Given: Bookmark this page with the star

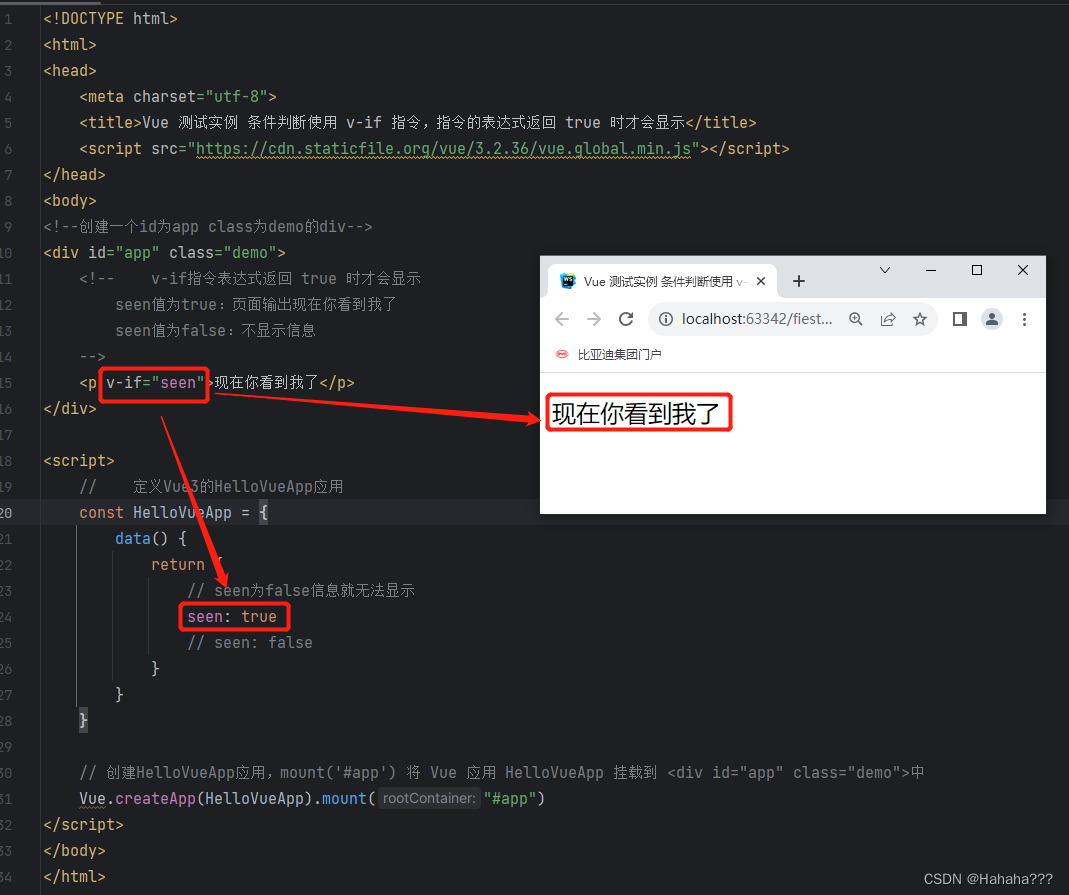Looking at the screenshot, I should (920, 319).
